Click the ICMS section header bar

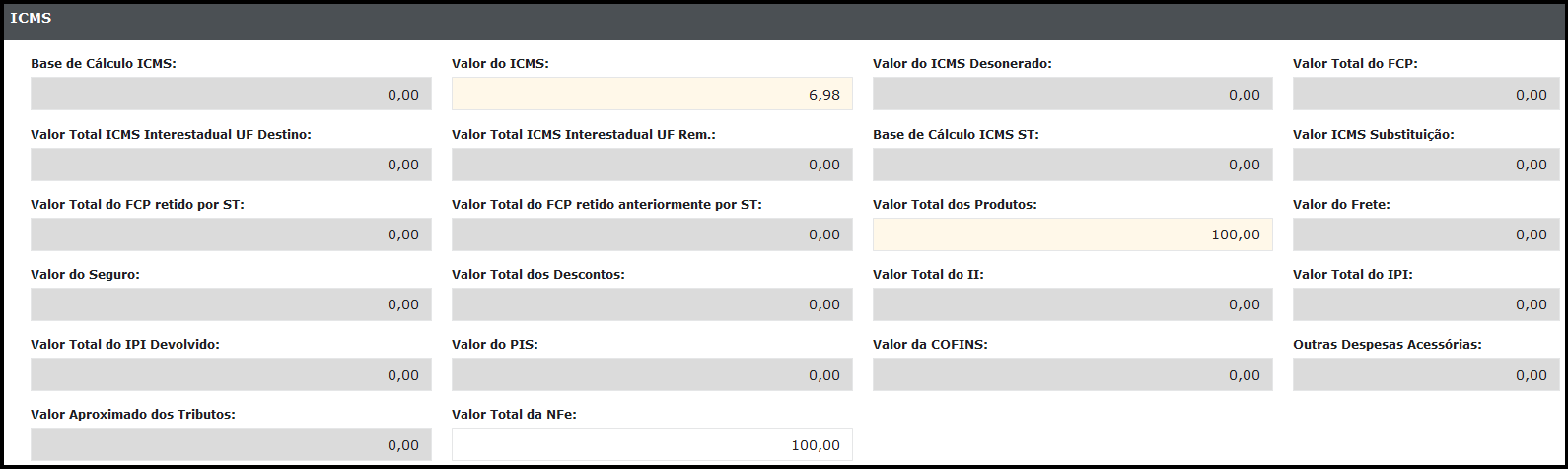[x=784, y=19]
